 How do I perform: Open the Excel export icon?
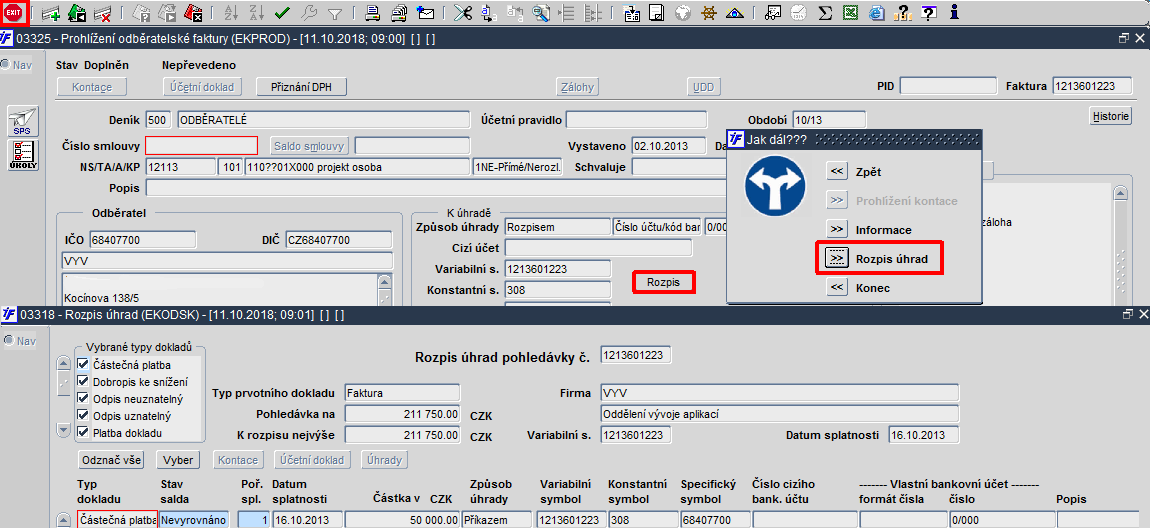click(851, 12)
